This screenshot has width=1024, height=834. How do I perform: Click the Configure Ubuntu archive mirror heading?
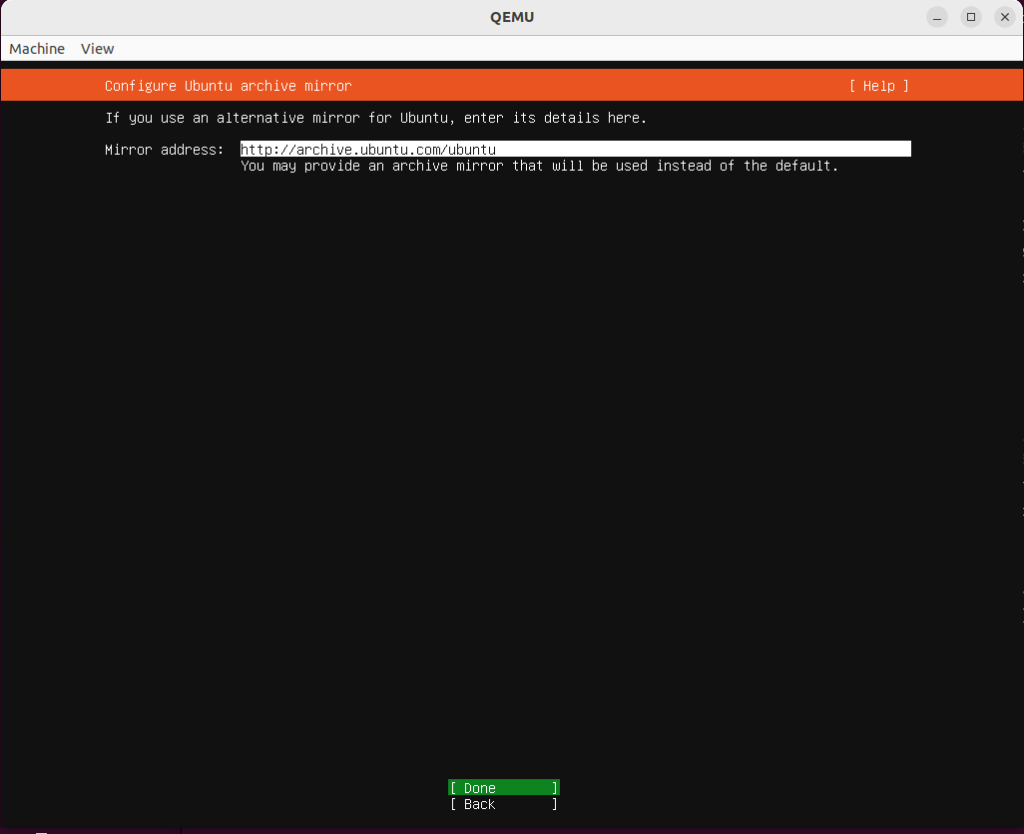click(228, 86)
